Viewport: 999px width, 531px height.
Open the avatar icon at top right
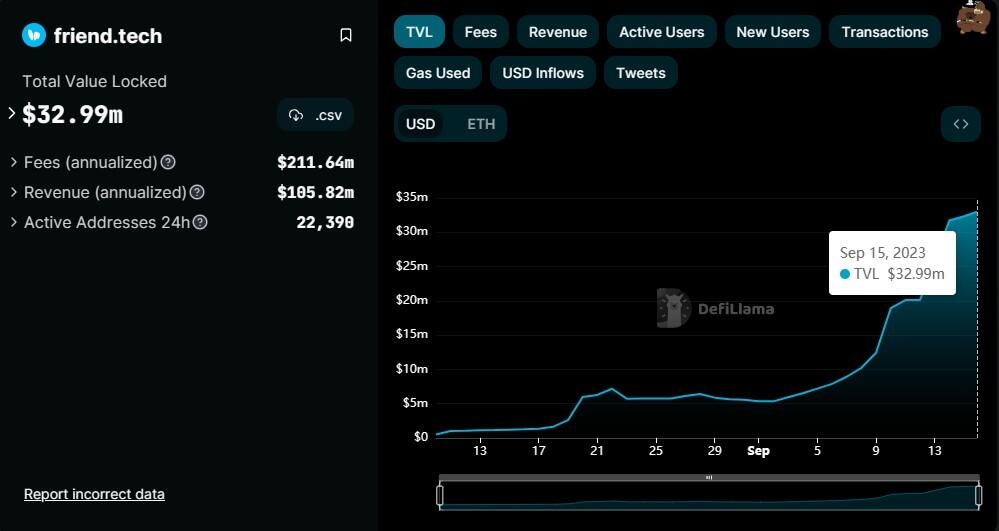point(974,17)
